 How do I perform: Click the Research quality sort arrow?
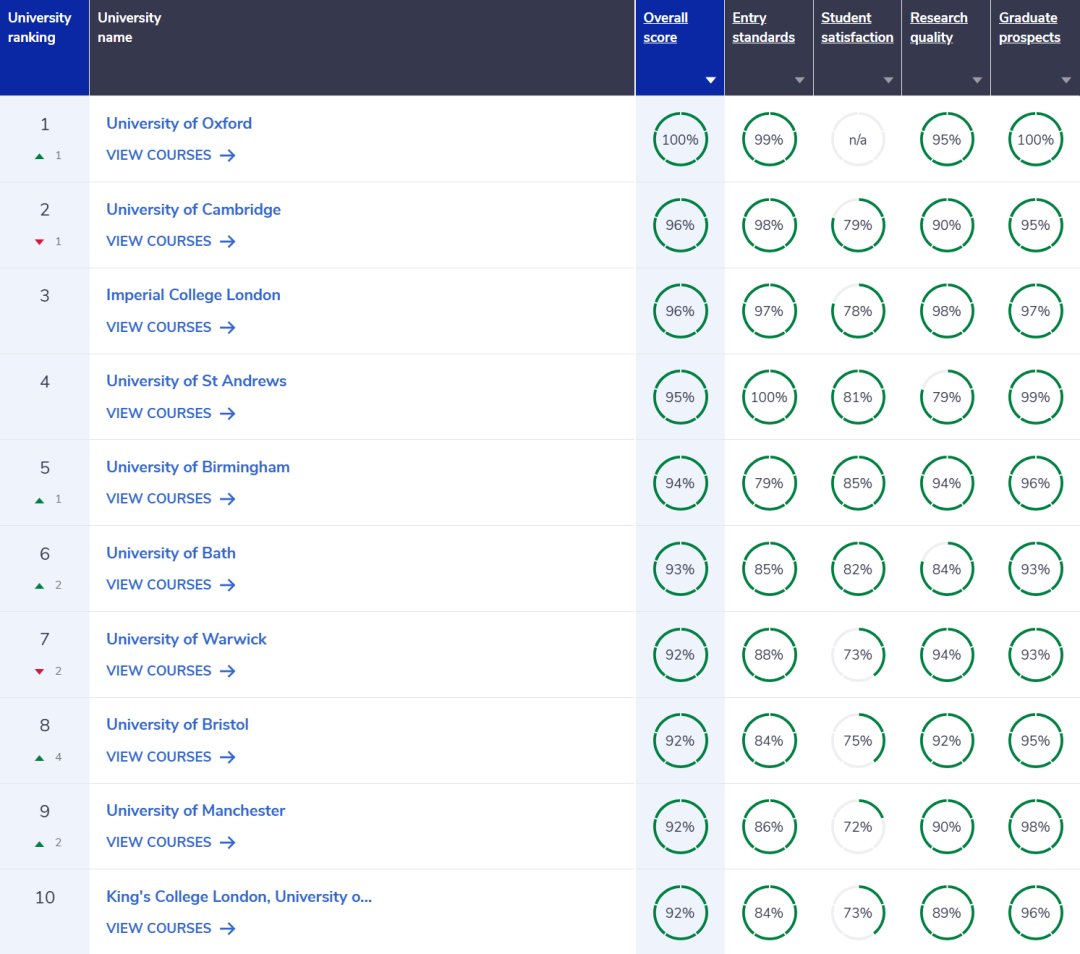[977, 80]
